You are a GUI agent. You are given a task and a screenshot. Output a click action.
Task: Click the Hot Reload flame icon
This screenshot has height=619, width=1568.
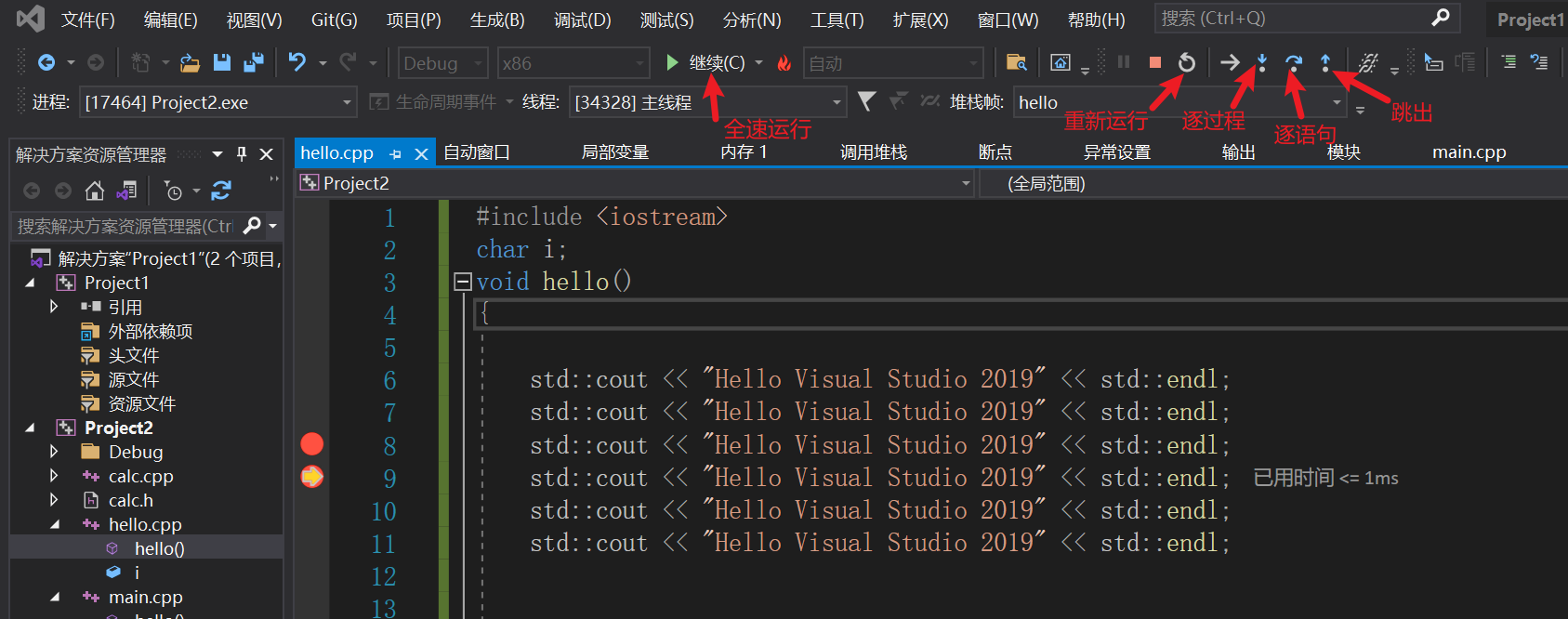[784, 62]
